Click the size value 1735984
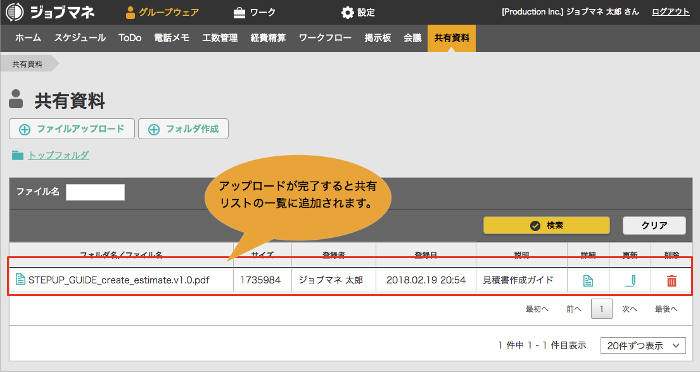Image resolution: width=700 pixels, height=372 pixels. tap(260, 280)
